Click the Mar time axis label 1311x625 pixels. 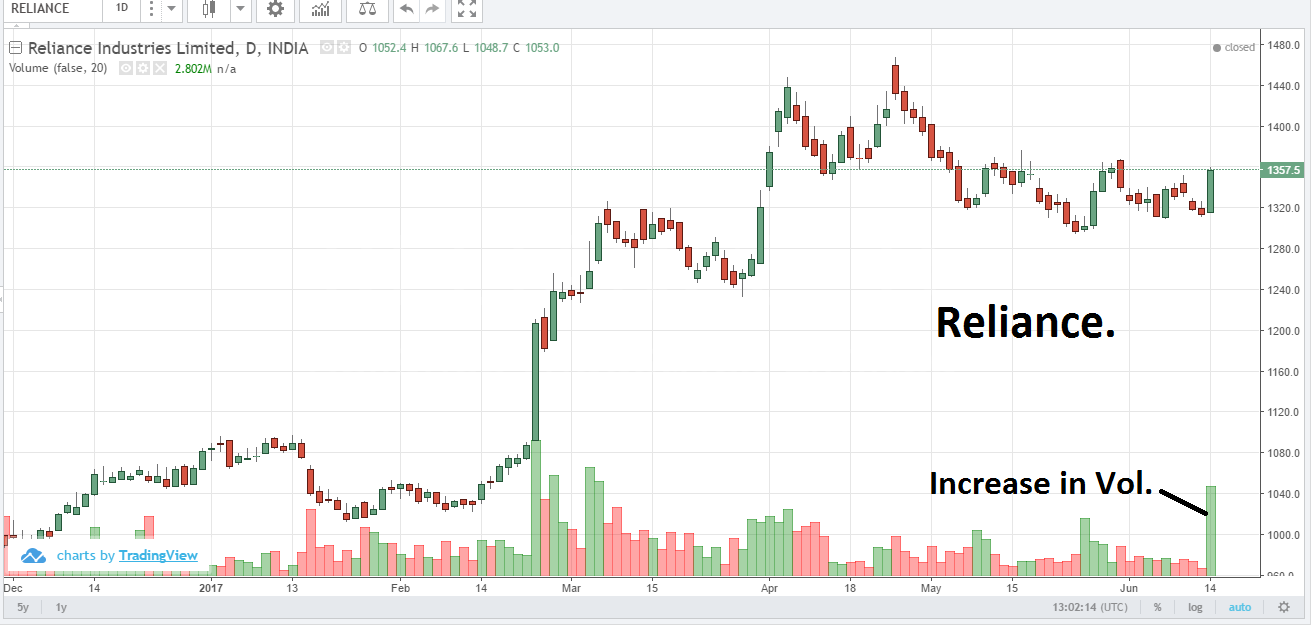(x=570, y=588)
